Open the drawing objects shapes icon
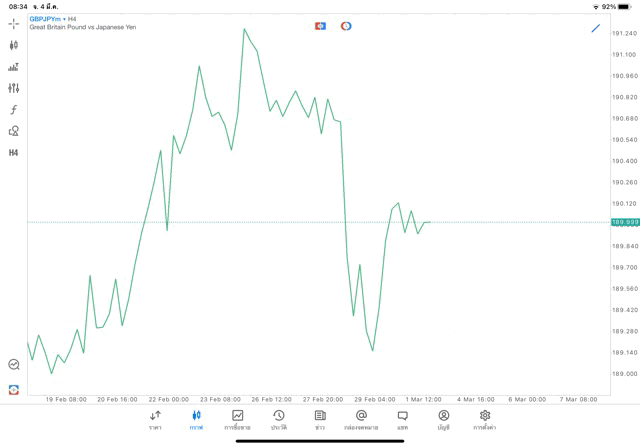This screenshot has height=447, width=640. tap(13, 131)
